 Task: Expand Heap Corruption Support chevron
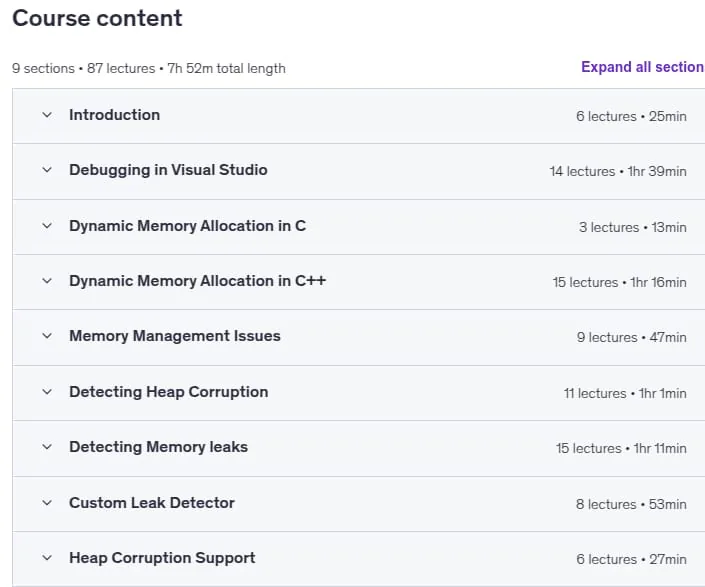coord(47,558)
